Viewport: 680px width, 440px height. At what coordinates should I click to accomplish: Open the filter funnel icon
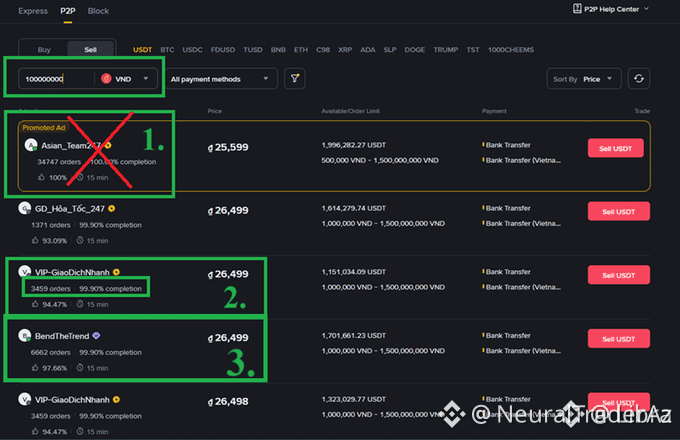tap(294, 78)
